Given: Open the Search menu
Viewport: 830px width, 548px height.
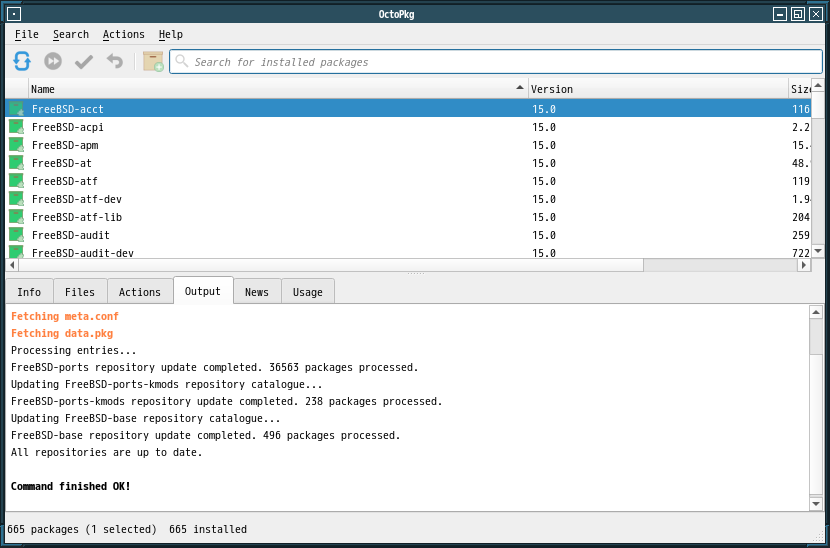Looking at the screenshot, I should pos(71,34).
